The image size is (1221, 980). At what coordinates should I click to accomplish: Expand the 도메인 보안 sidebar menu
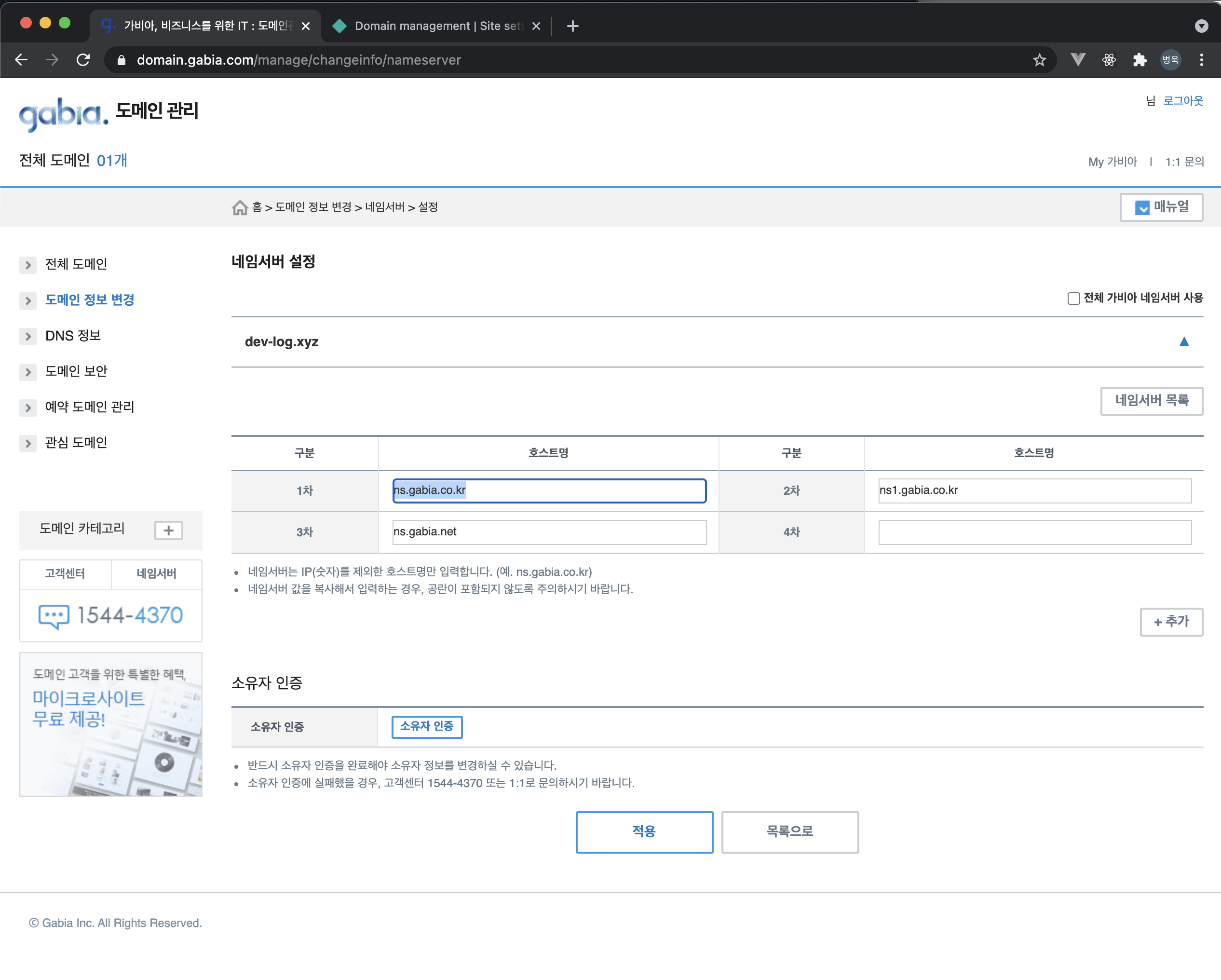[76, 371]
